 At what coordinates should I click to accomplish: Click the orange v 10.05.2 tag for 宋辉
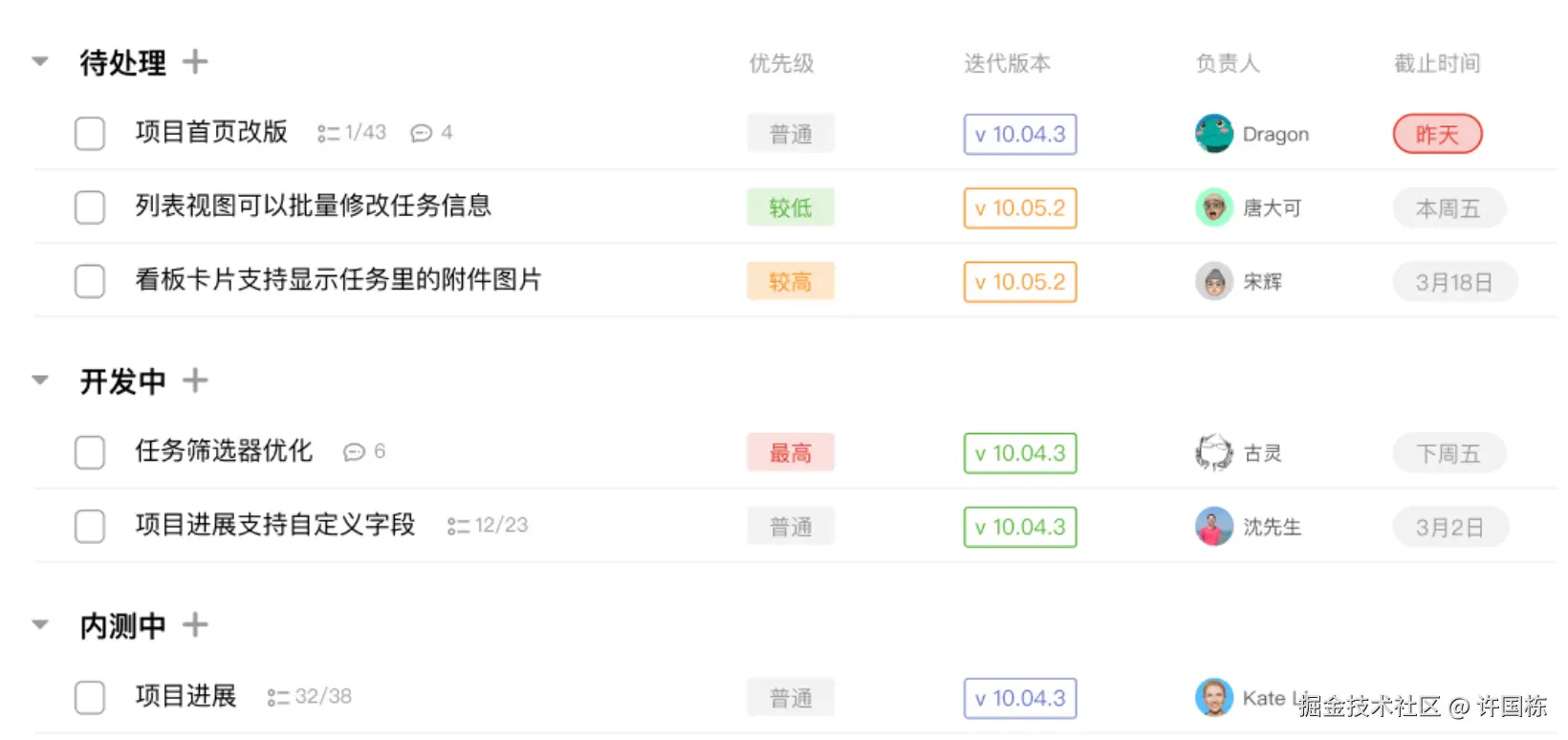(1019, 282)
